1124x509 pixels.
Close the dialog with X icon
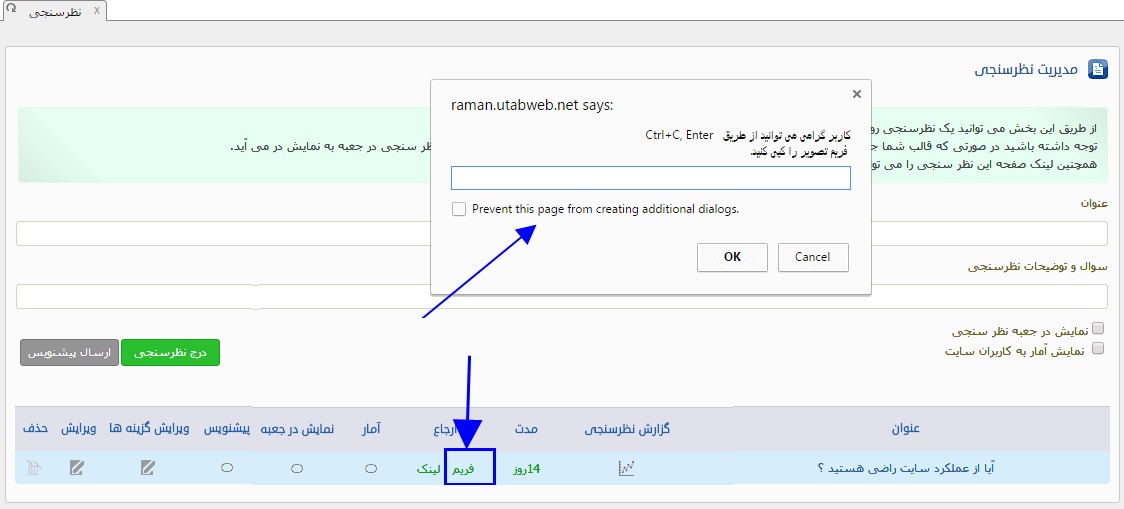pos(856,94)
